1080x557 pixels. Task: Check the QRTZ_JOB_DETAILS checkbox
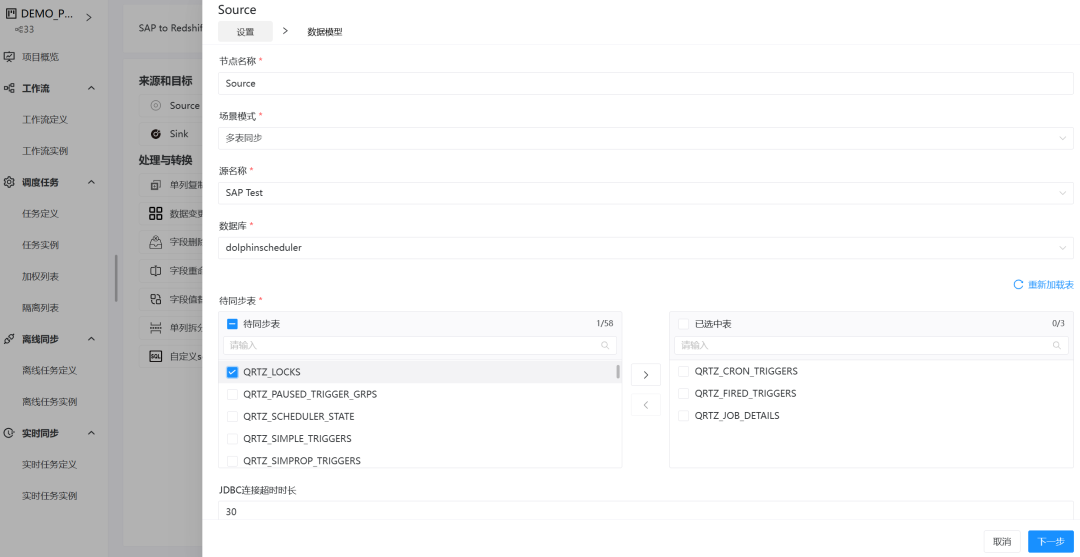pos(683,416)
